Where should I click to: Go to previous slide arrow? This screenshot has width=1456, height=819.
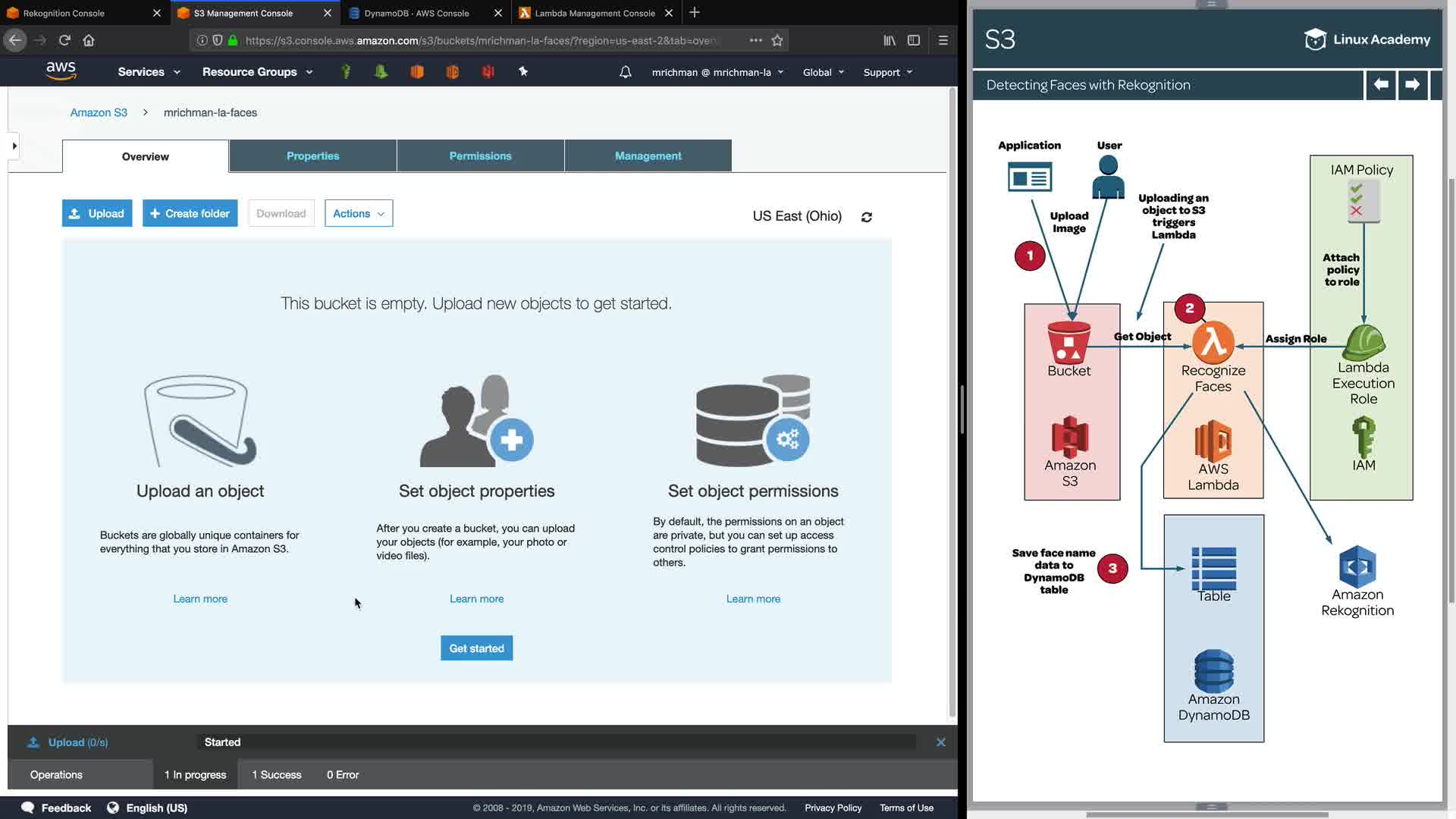(1380, 85)
